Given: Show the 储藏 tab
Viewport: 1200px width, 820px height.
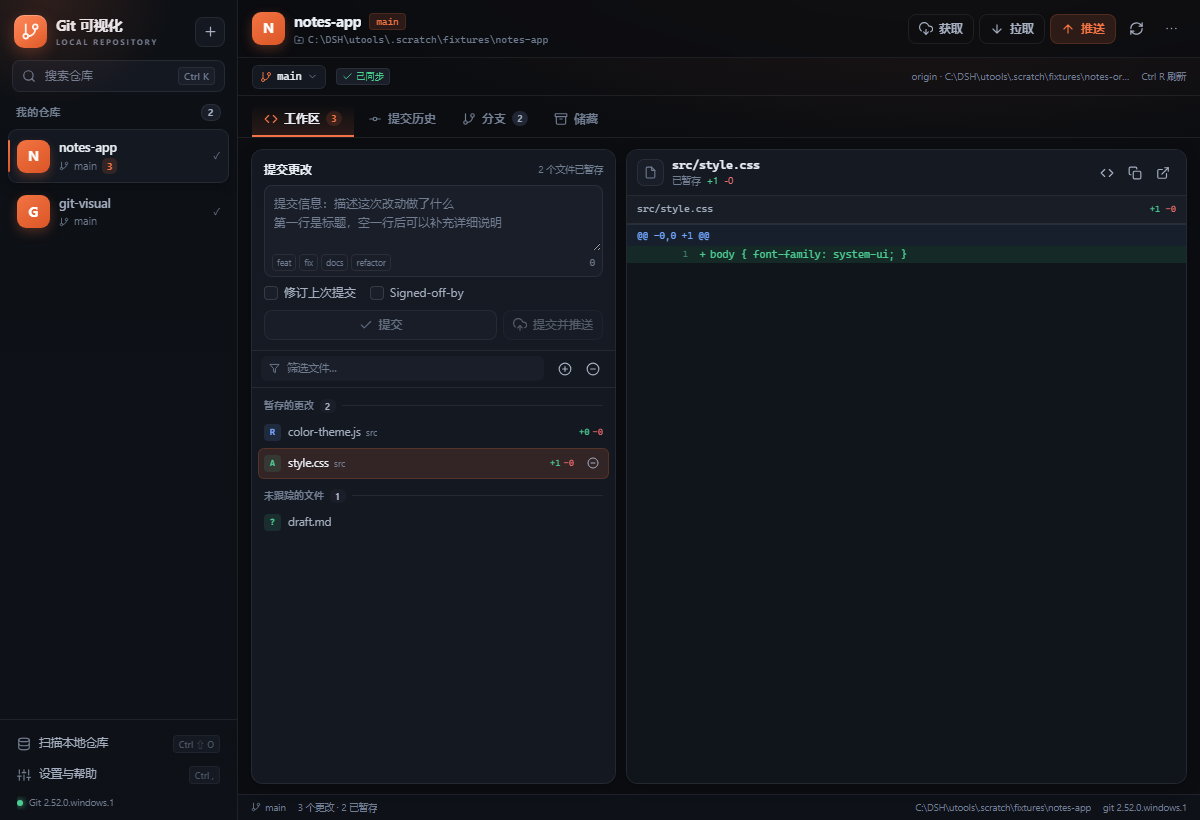Looking at the screenshot, I should pyautogui.click(x=576, y=119).
